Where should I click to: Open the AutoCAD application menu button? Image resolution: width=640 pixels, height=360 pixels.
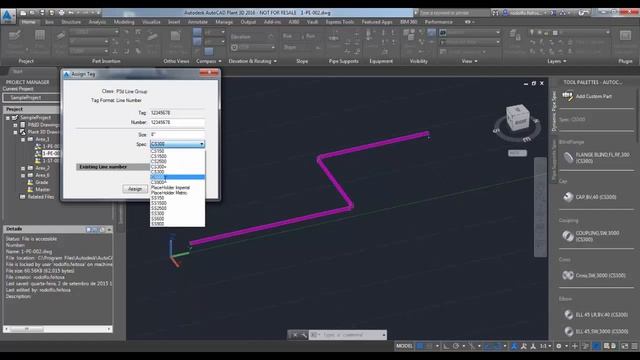pos(8,16)
